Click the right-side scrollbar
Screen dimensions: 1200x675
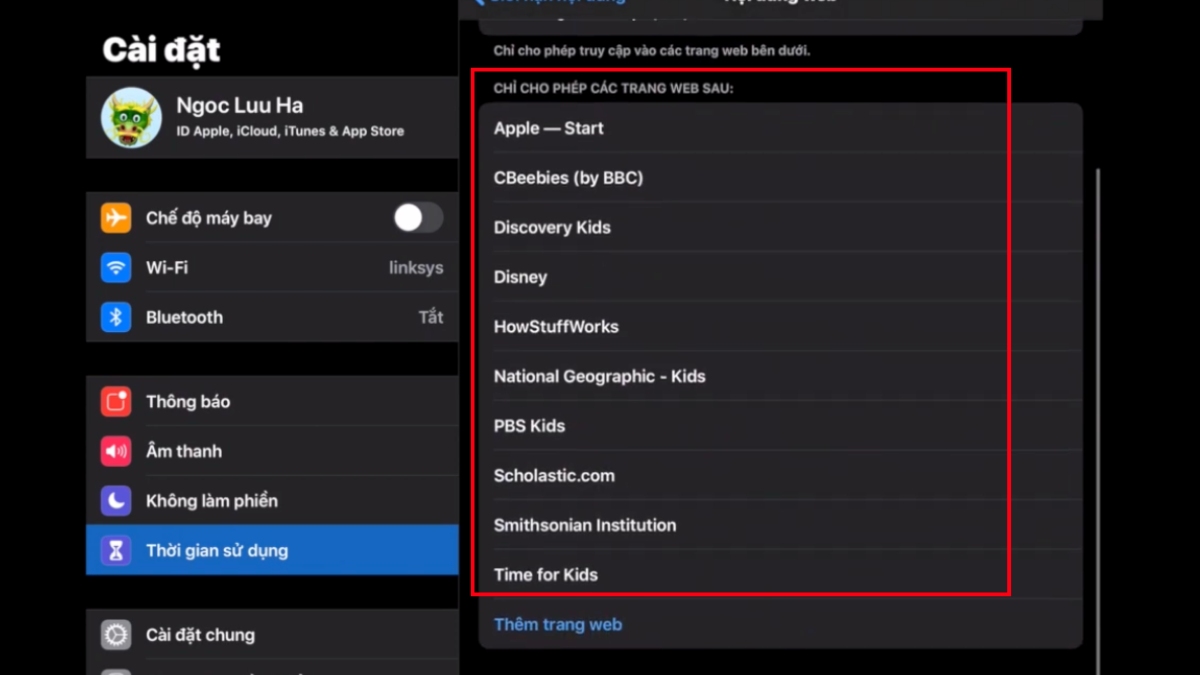(1097, 420)
